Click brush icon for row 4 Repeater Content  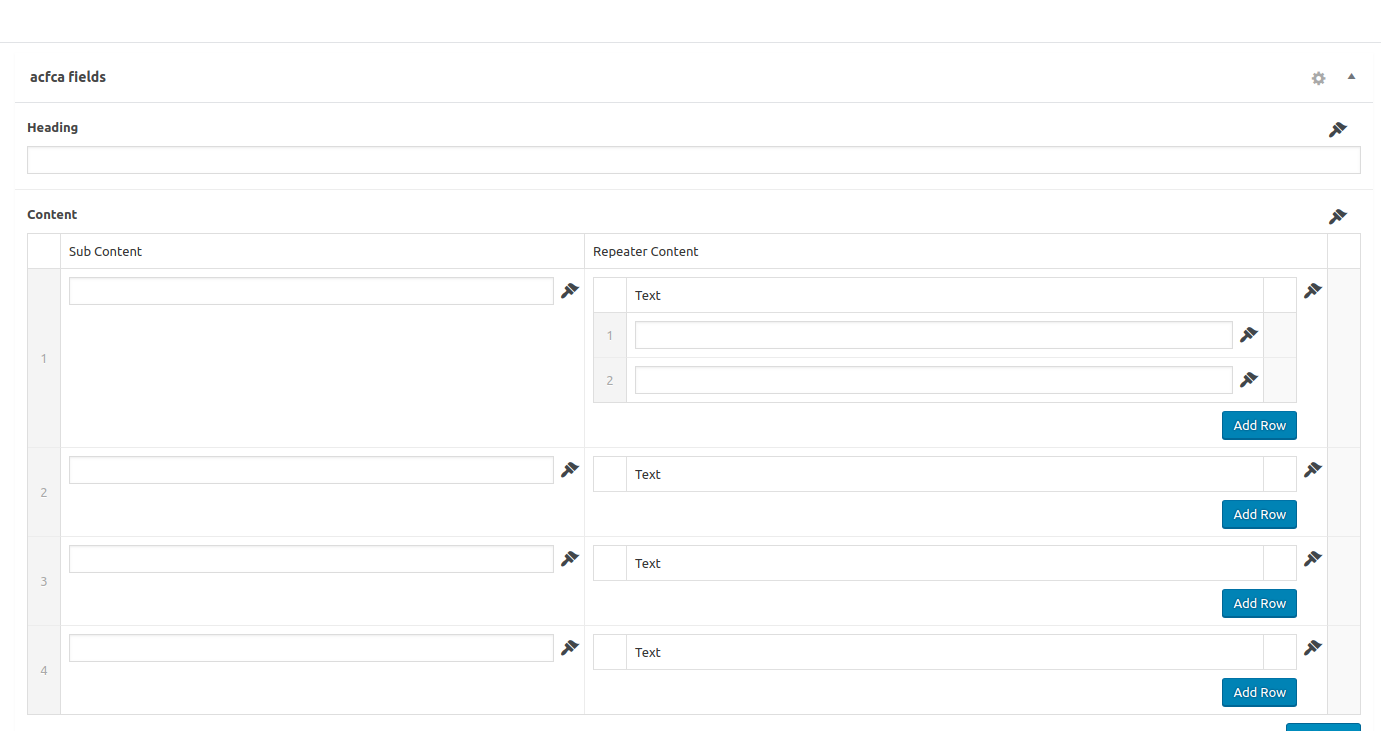pos(1313,647)
